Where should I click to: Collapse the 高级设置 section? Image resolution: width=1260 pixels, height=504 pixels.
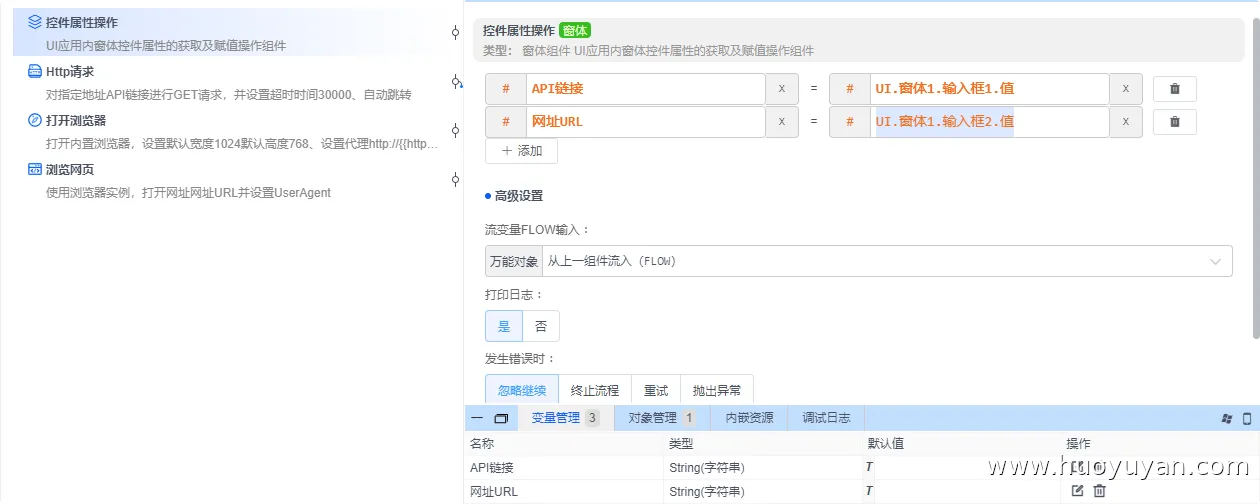[514, 196]
